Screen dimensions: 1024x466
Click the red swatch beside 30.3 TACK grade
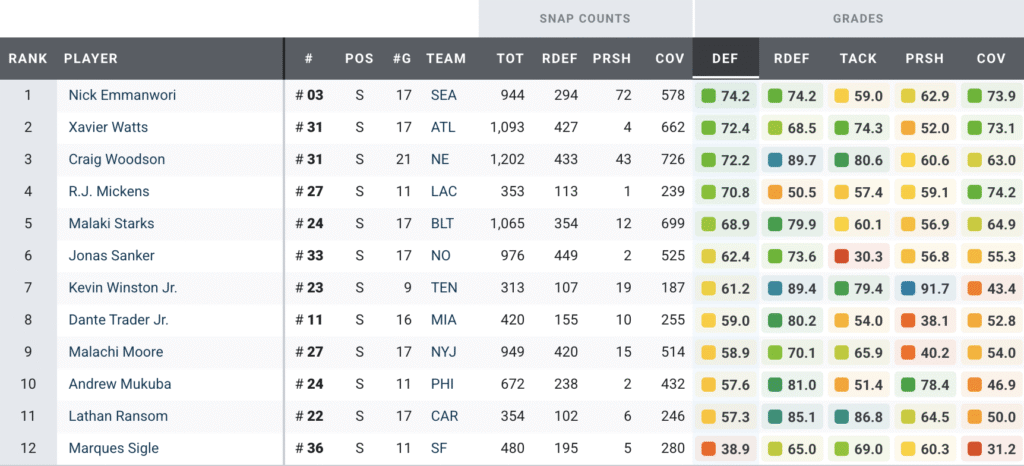[x=842, y=256]
